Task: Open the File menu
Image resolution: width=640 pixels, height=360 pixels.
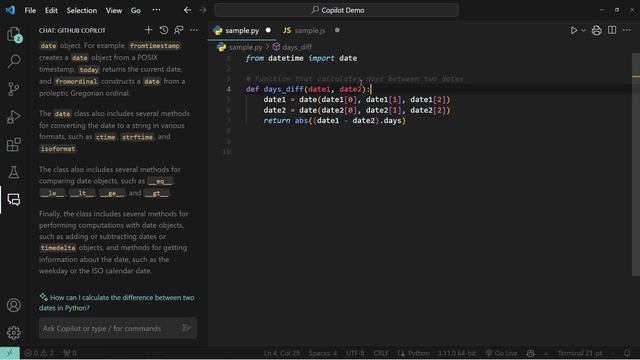Action: tap(30, 10)
